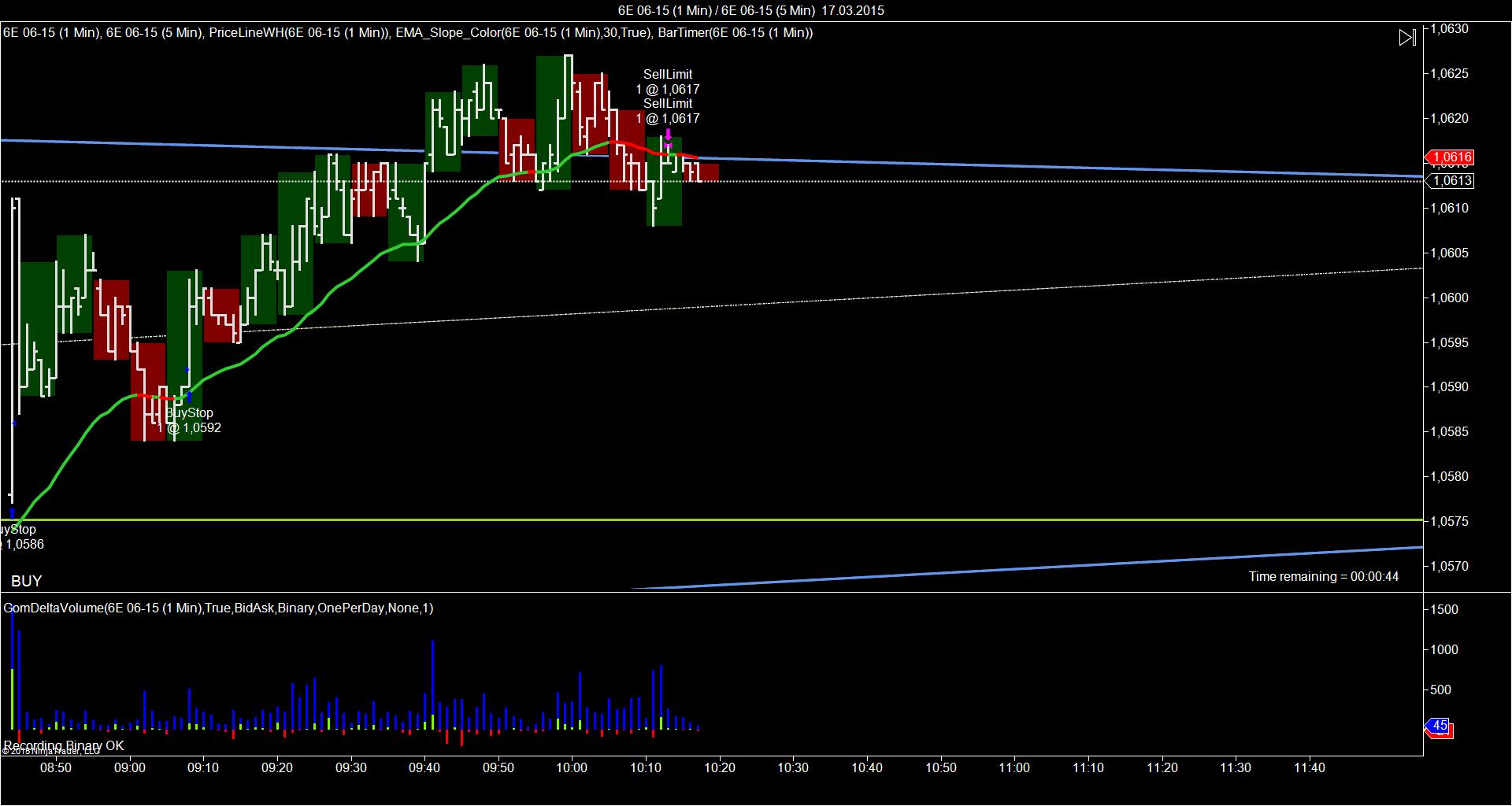Select the 1,0613 current price line marker

click(1451, 181)
